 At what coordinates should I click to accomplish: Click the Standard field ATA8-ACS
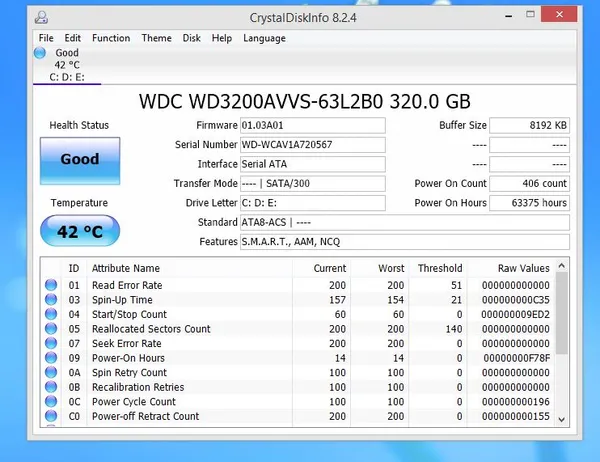click(x=405, y=222)
